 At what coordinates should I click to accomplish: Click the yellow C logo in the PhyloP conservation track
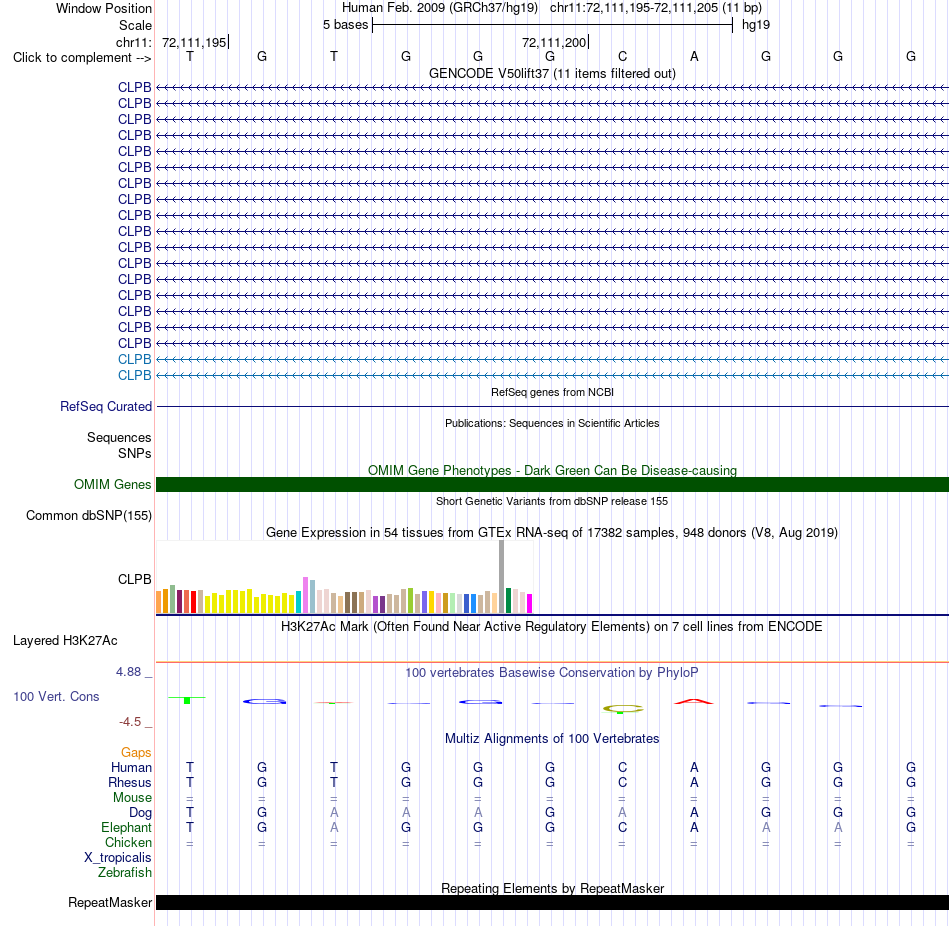point(623,708)
